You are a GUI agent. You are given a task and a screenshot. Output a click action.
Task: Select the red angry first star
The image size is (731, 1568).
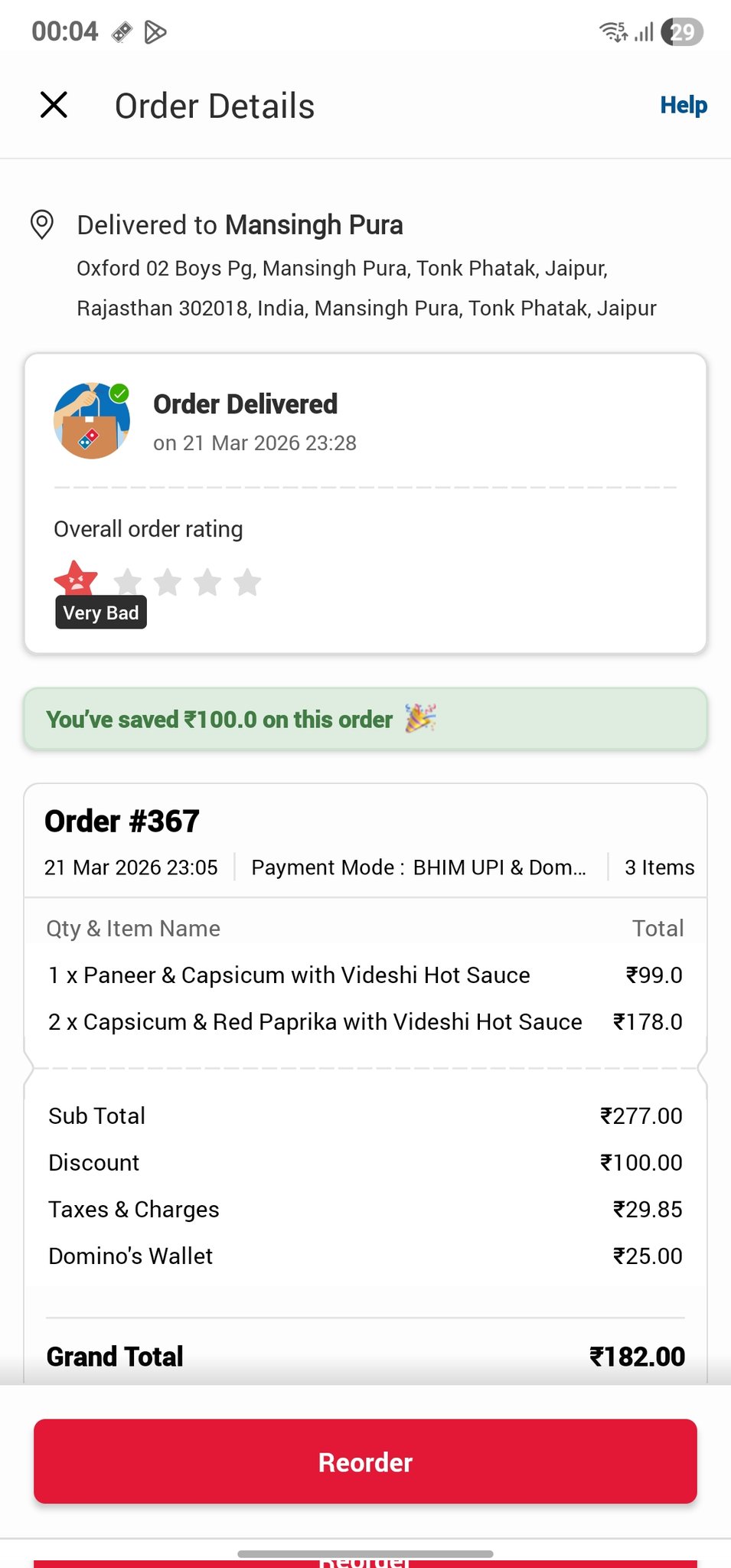click(76, 578)
